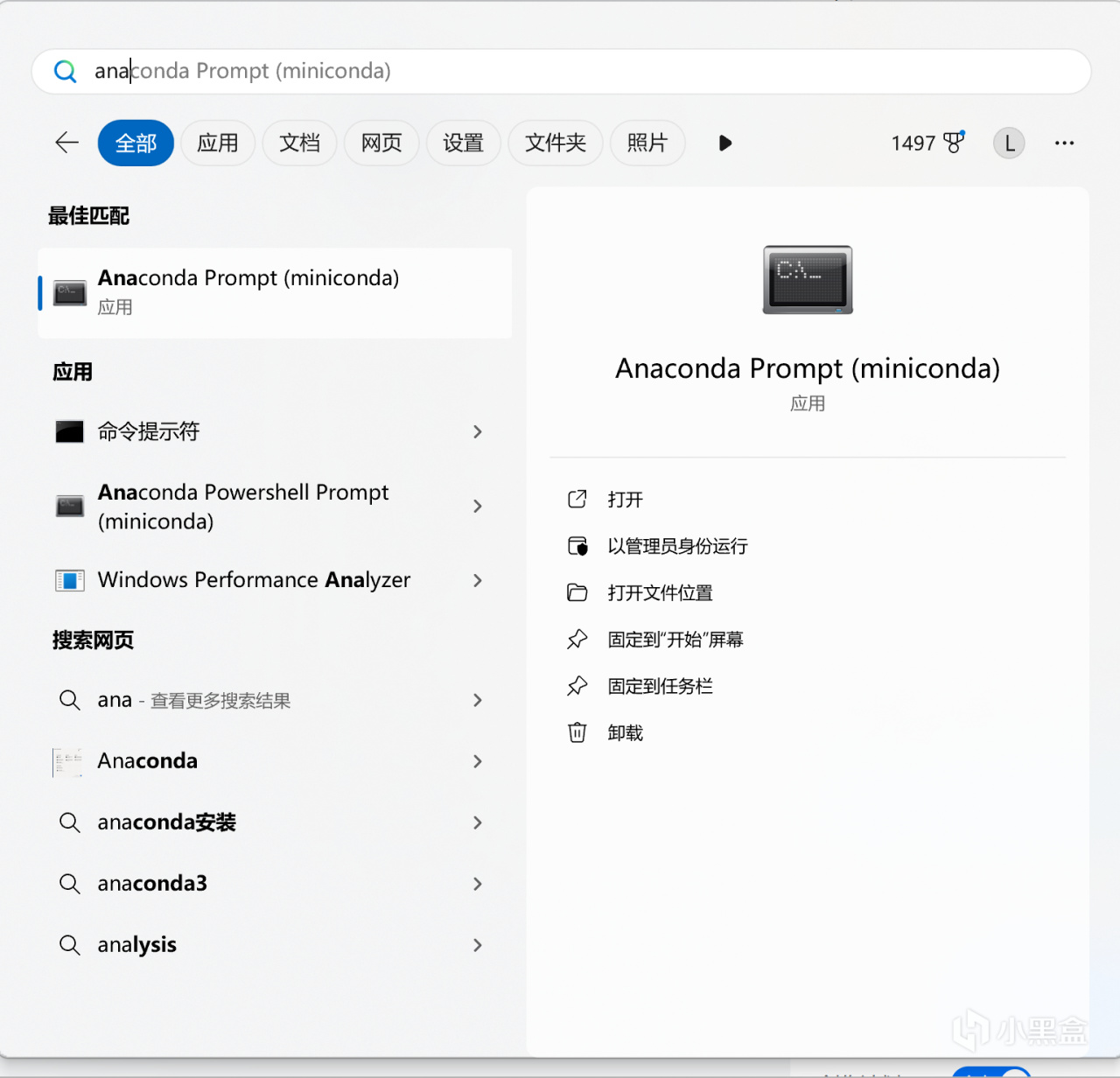Screen dimensions: 1120x1078
Task: Expand the Anaconda web result chevron
Action: [478, 761]
